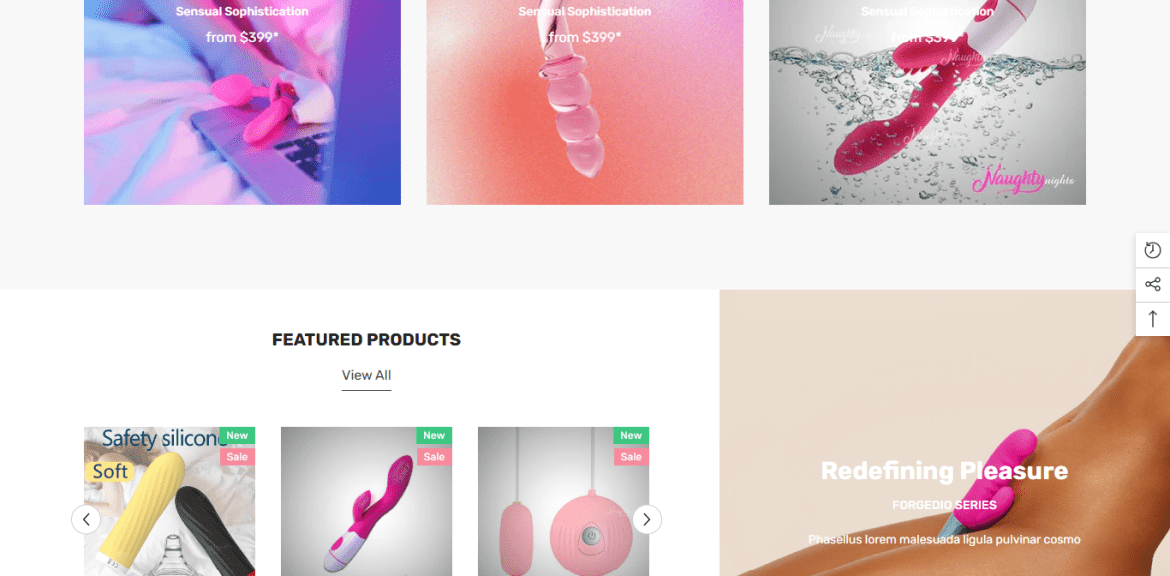Click the share icon in side panel
1170x576 pixels.
(x=1153, y=284)
